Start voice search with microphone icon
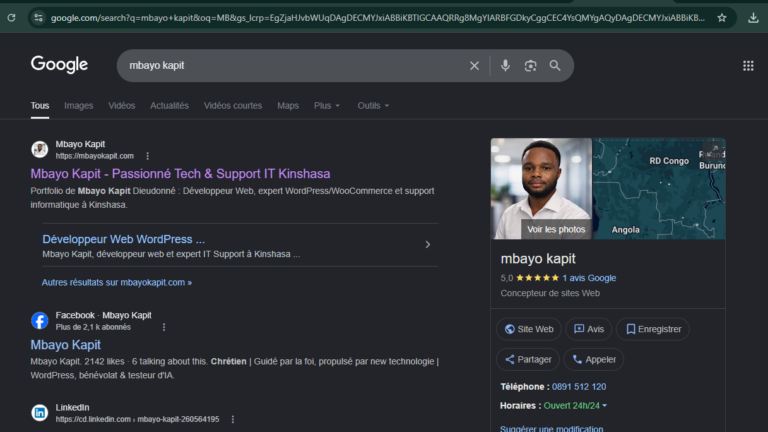Viewport: 768px width, 432px height. tap(505, 65)
